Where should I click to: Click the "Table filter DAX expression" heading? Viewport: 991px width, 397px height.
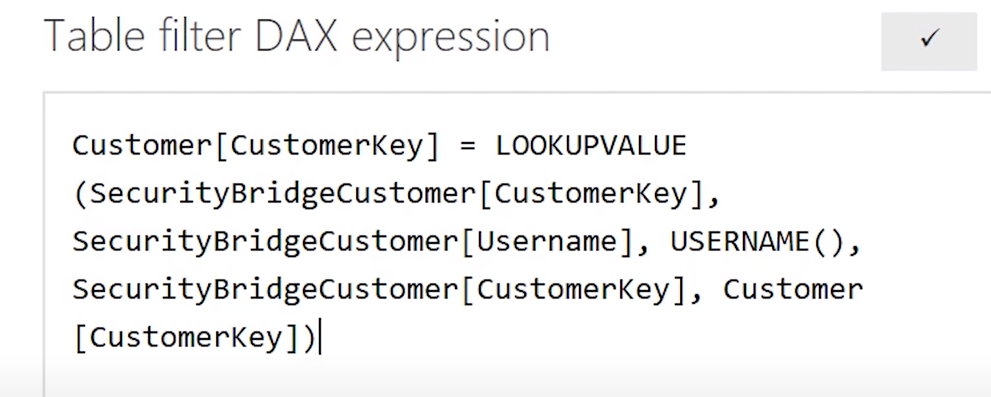[296, 36]
